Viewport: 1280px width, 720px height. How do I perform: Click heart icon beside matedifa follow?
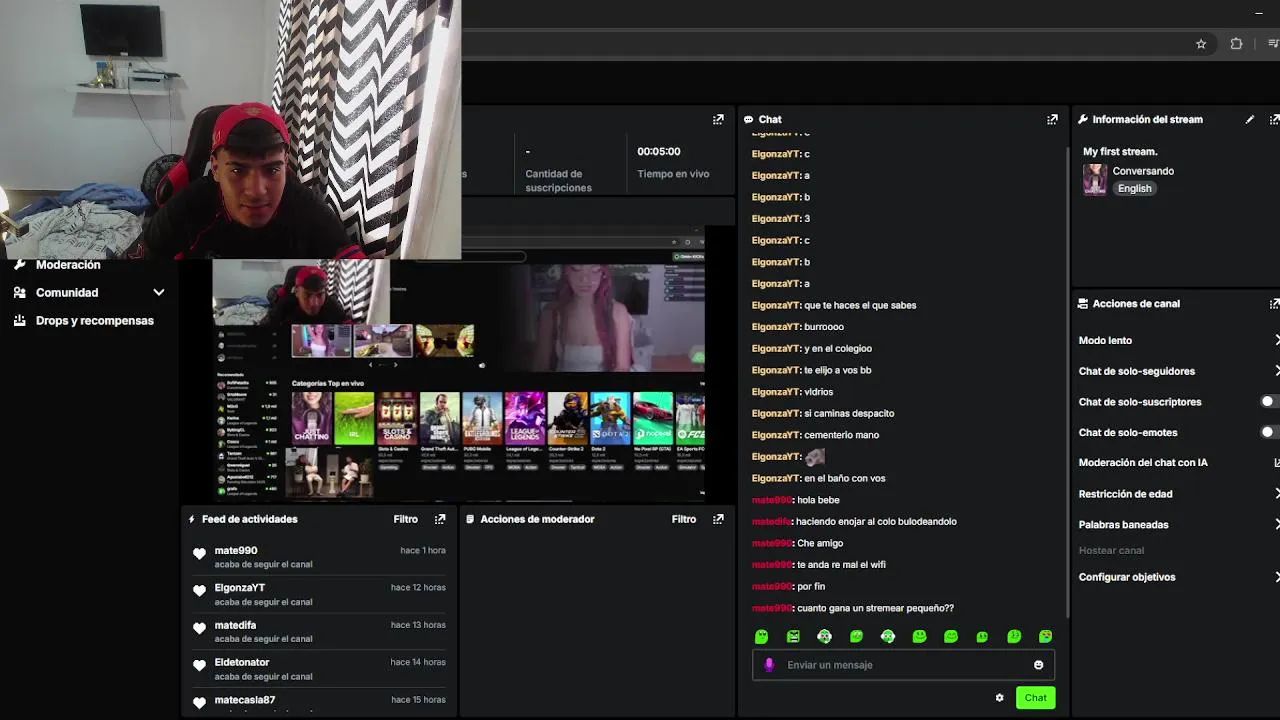tap(199, 629)
